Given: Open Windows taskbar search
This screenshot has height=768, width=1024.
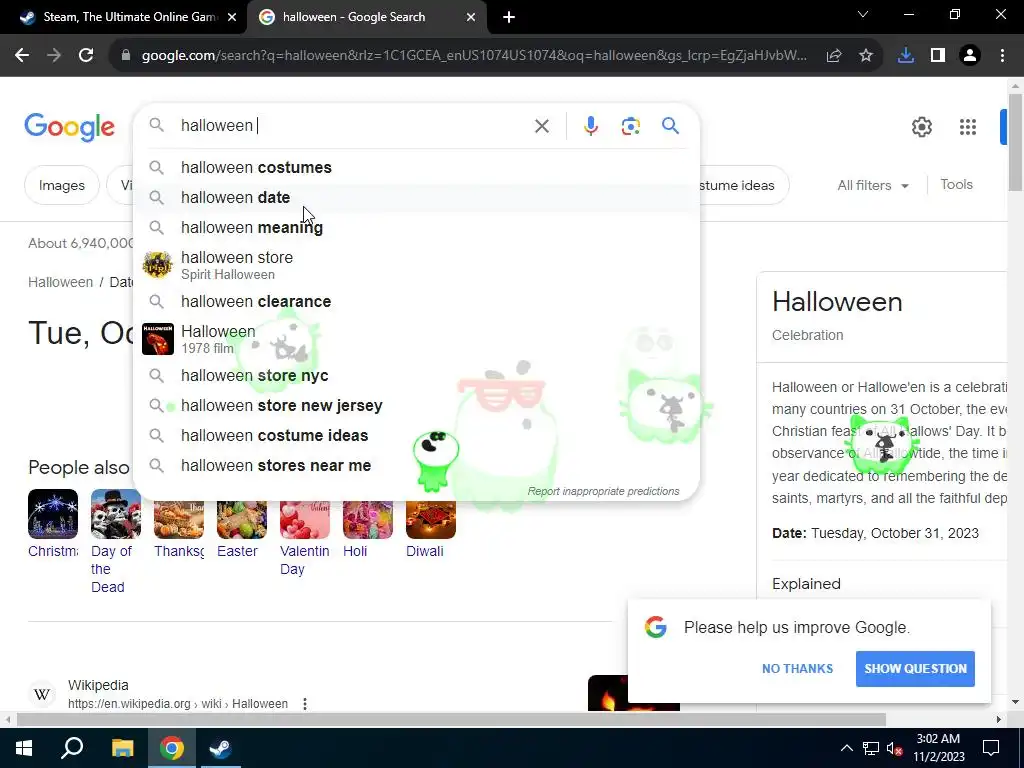Looking at the screenshot, I should (x=72, y=748).
